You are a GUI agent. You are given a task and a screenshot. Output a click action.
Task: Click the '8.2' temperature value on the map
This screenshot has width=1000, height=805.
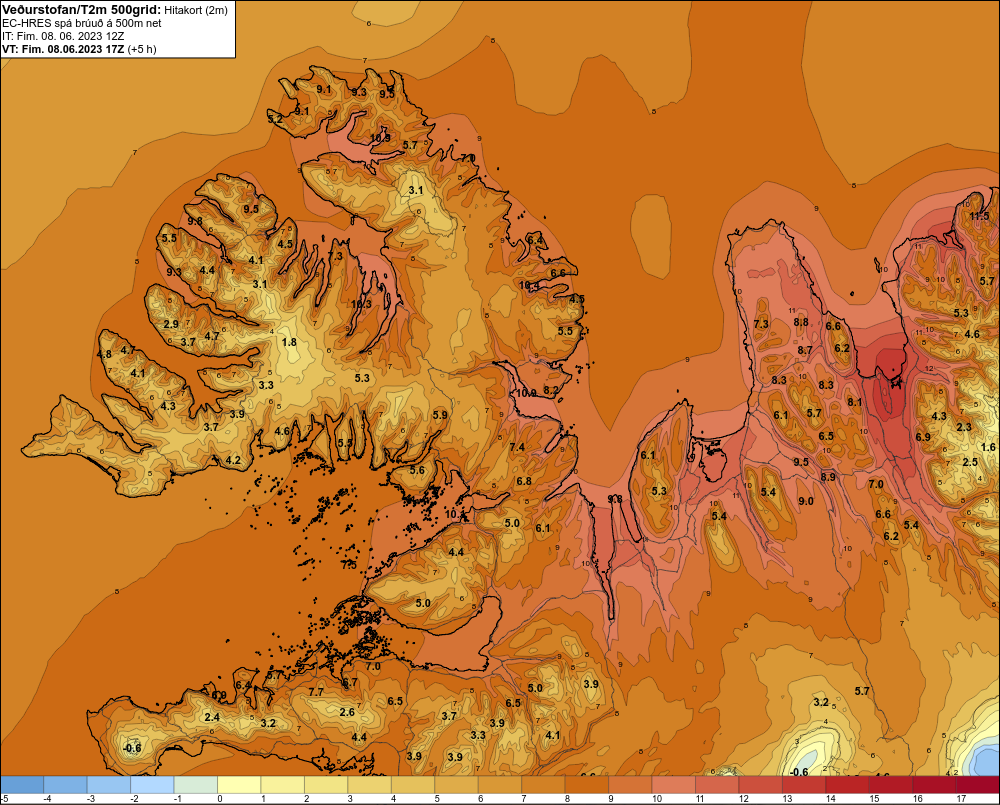pos(551,390)
